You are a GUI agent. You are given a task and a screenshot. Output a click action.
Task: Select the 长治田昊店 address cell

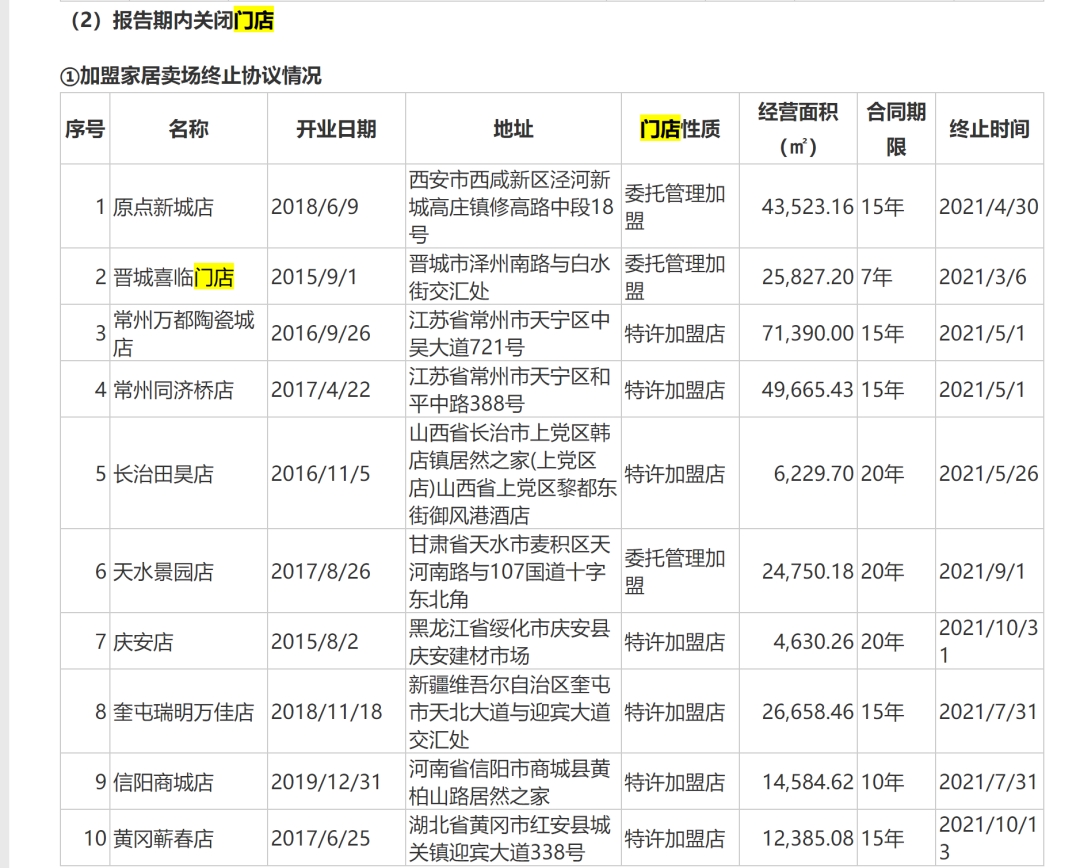[512, 473]
